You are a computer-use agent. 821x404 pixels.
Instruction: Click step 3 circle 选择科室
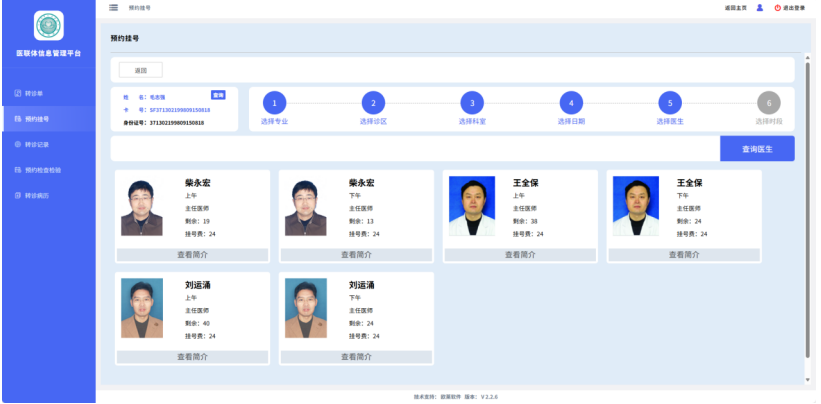click(x=472, y=102)
